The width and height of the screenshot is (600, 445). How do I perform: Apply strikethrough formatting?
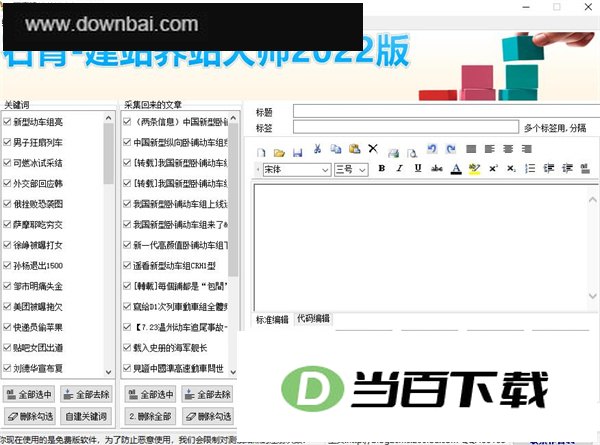click(437, 168)
